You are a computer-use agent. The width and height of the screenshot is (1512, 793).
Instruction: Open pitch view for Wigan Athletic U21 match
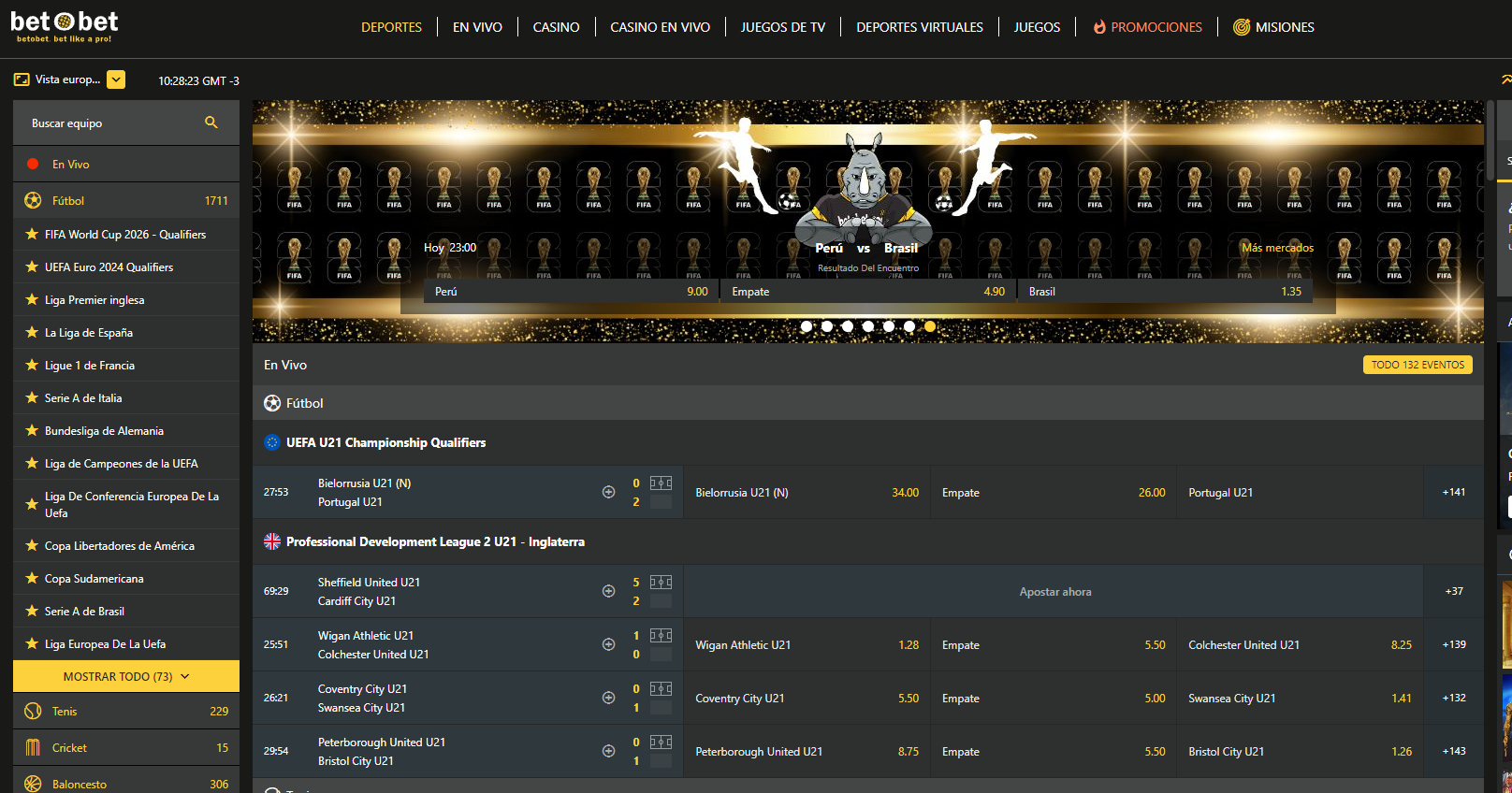coord(661,635)
